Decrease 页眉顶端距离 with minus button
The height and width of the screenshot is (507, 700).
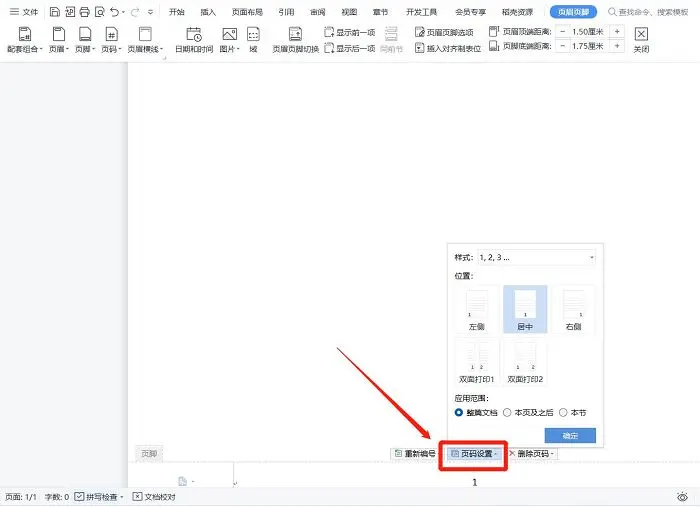[x=562, y=32]
